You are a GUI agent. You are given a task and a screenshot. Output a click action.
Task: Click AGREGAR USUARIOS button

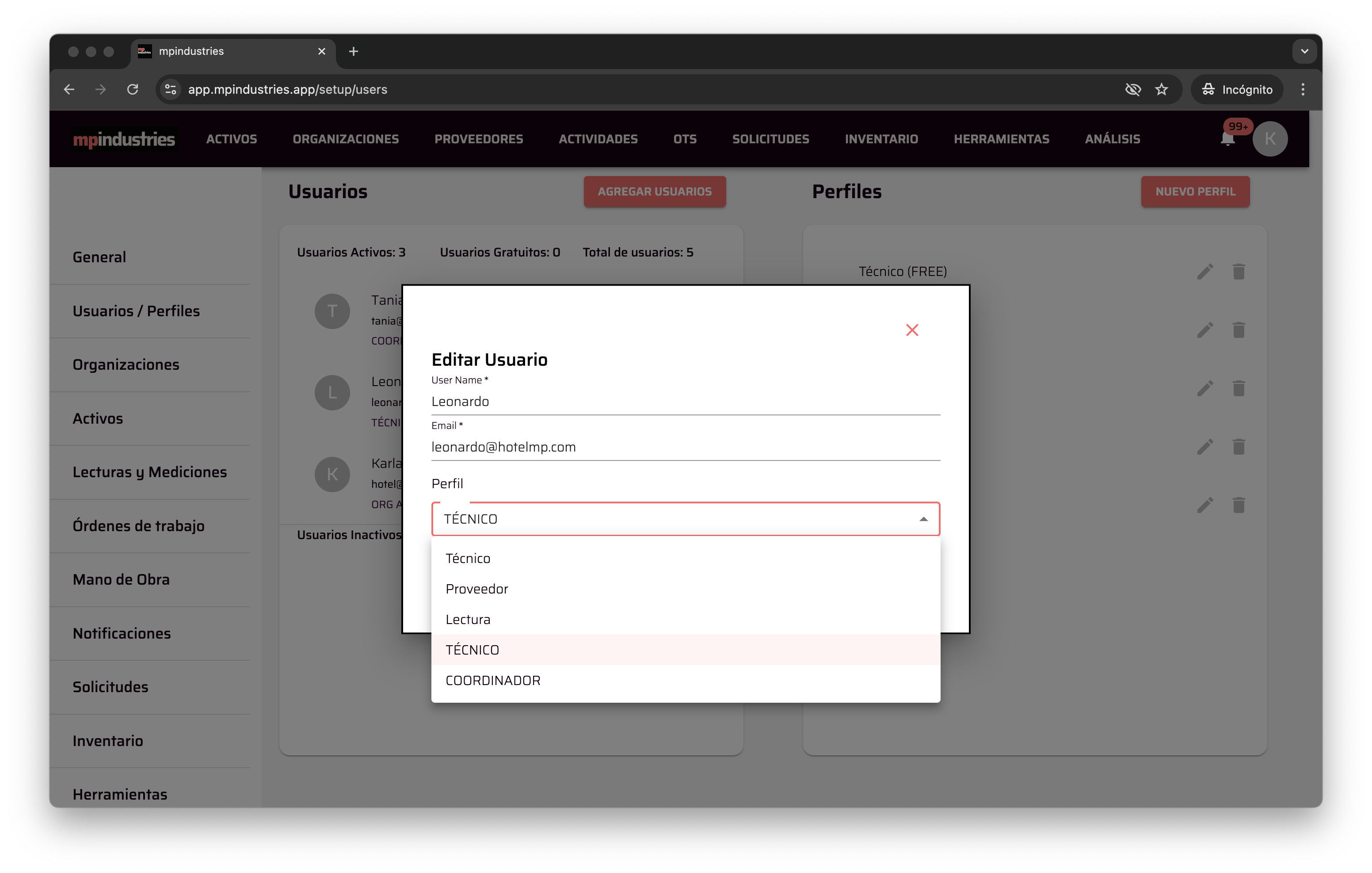[x=654, y=191]
